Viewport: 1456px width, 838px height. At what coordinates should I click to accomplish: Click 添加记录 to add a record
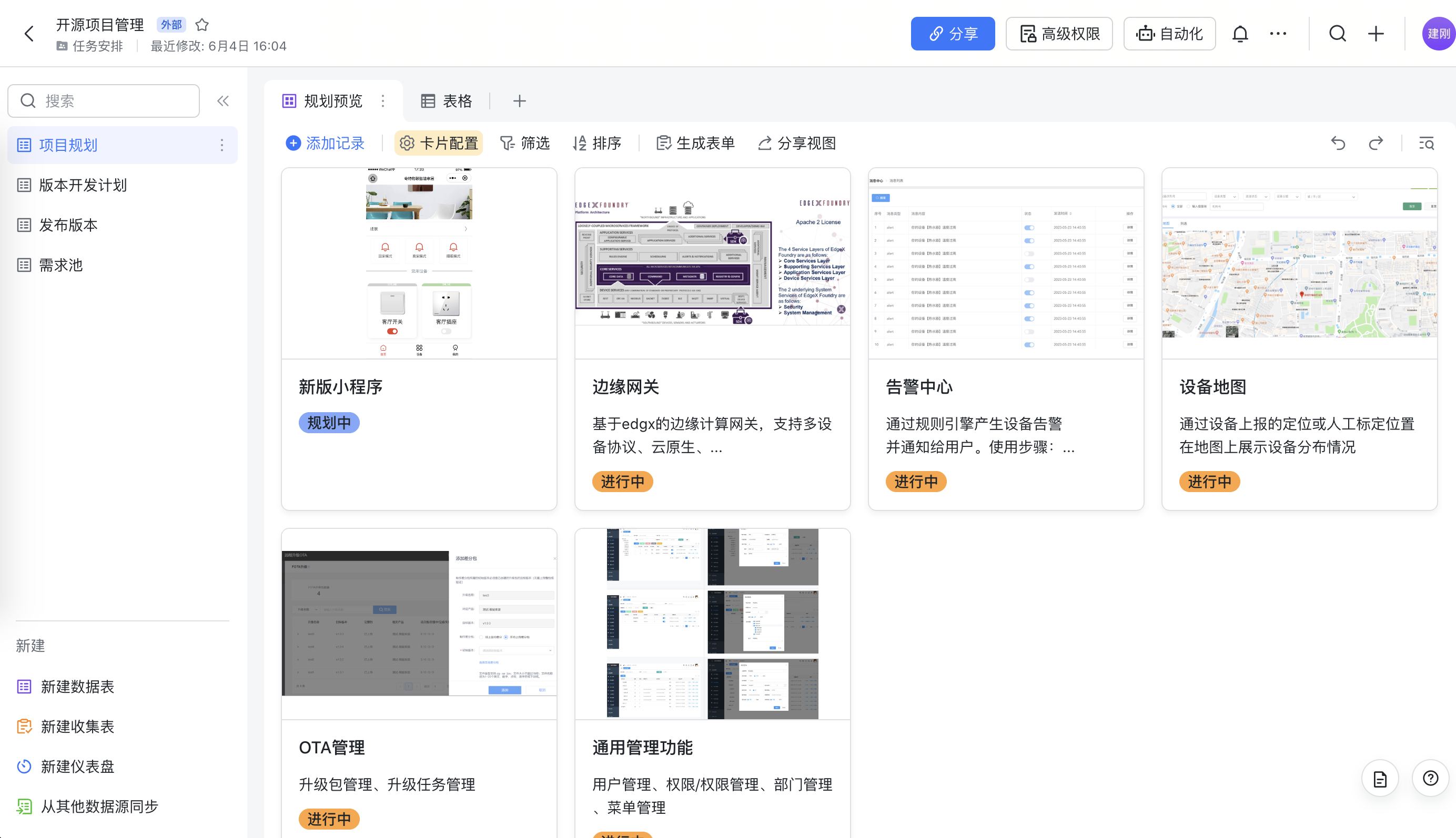tap(325, 143)
